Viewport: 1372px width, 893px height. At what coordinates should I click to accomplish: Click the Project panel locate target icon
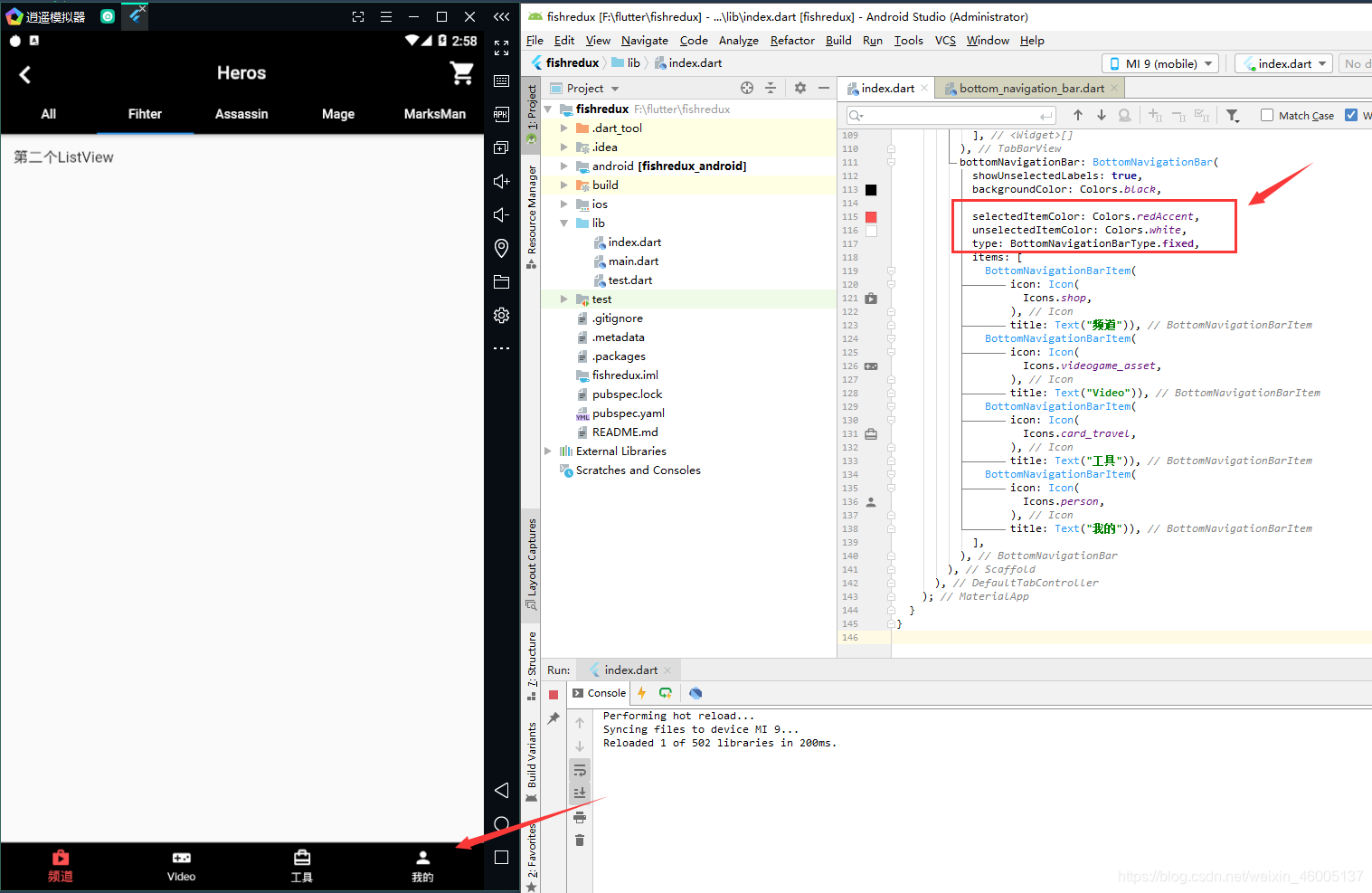coord(747,88)
